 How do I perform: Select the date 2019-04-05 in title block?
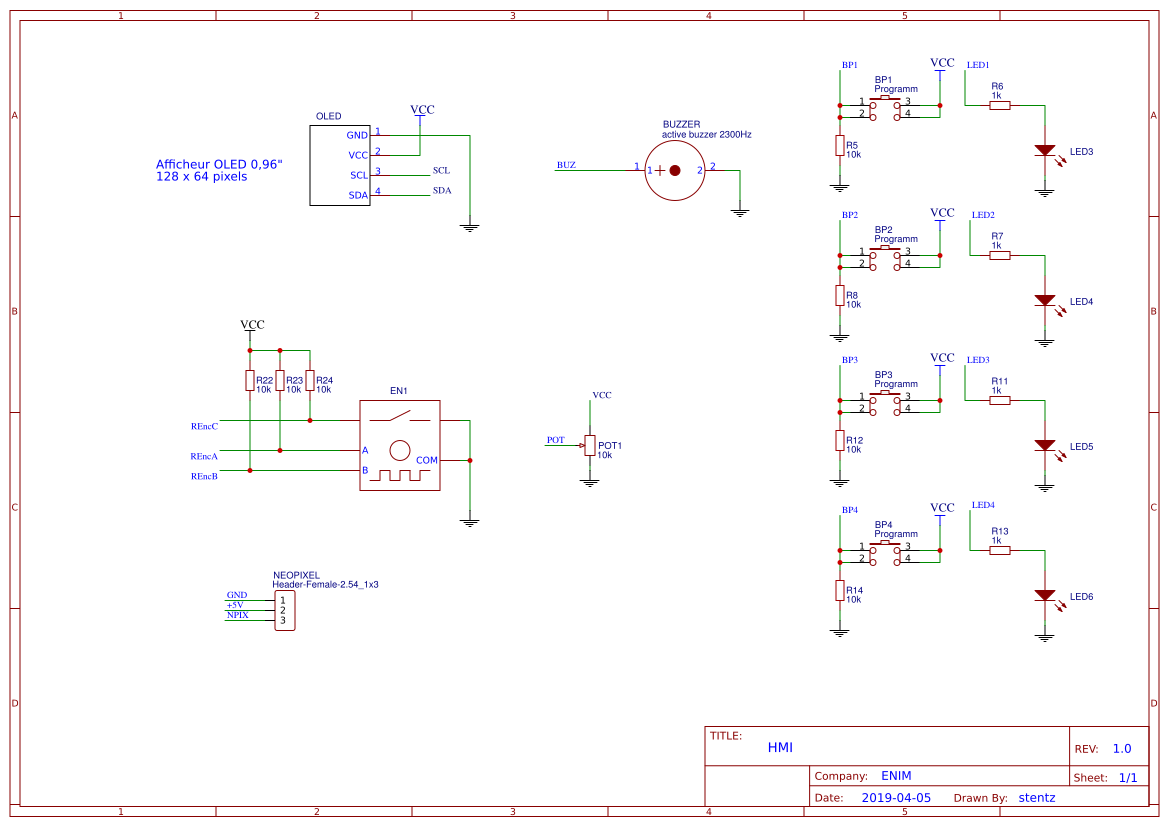(x=897, y=797)
